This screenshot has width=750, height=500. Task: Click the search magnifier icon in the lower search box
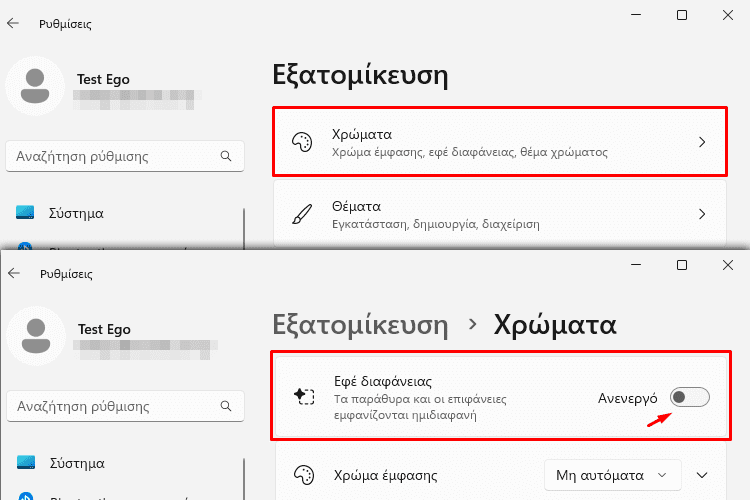click(226, 406)
